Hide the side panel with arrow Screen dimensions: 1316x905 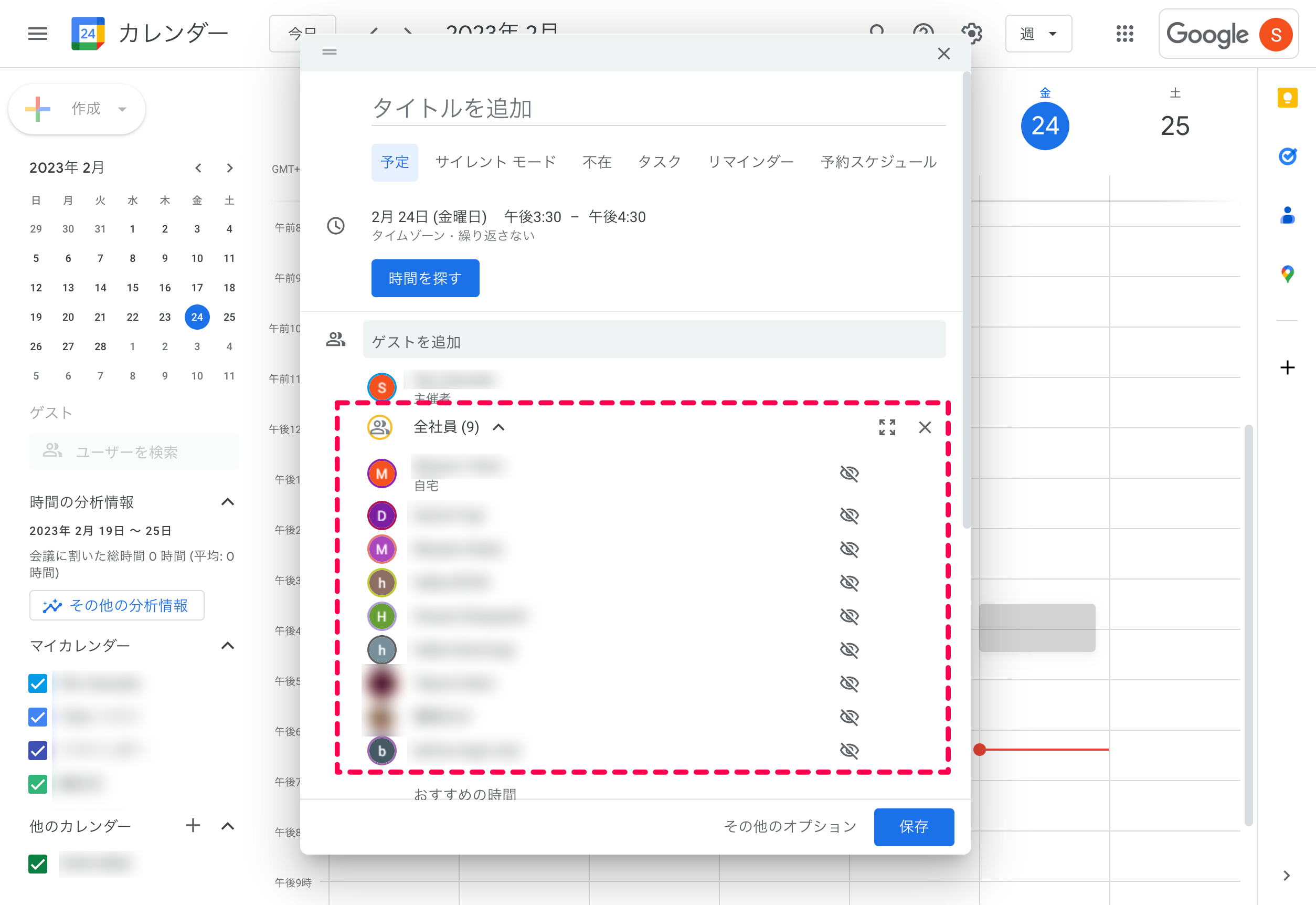(x=1287, y=876)
